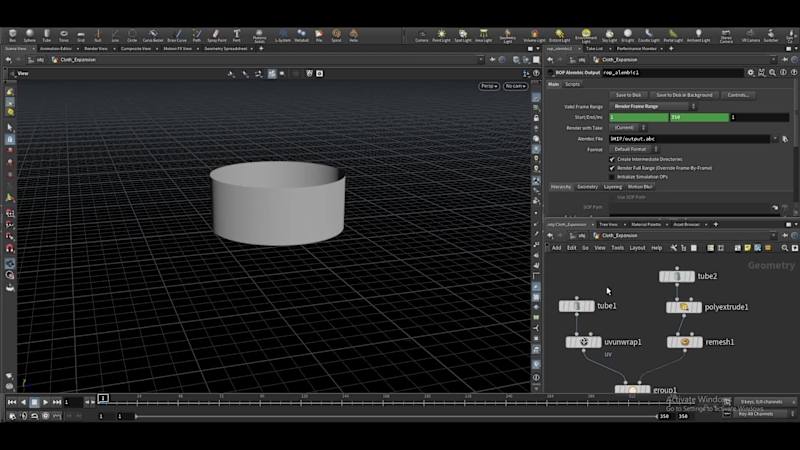The width and height of the screenshot is (800, 450).
Task: Open the Persp viewport camera menu
Action: (x=488, y=86)
